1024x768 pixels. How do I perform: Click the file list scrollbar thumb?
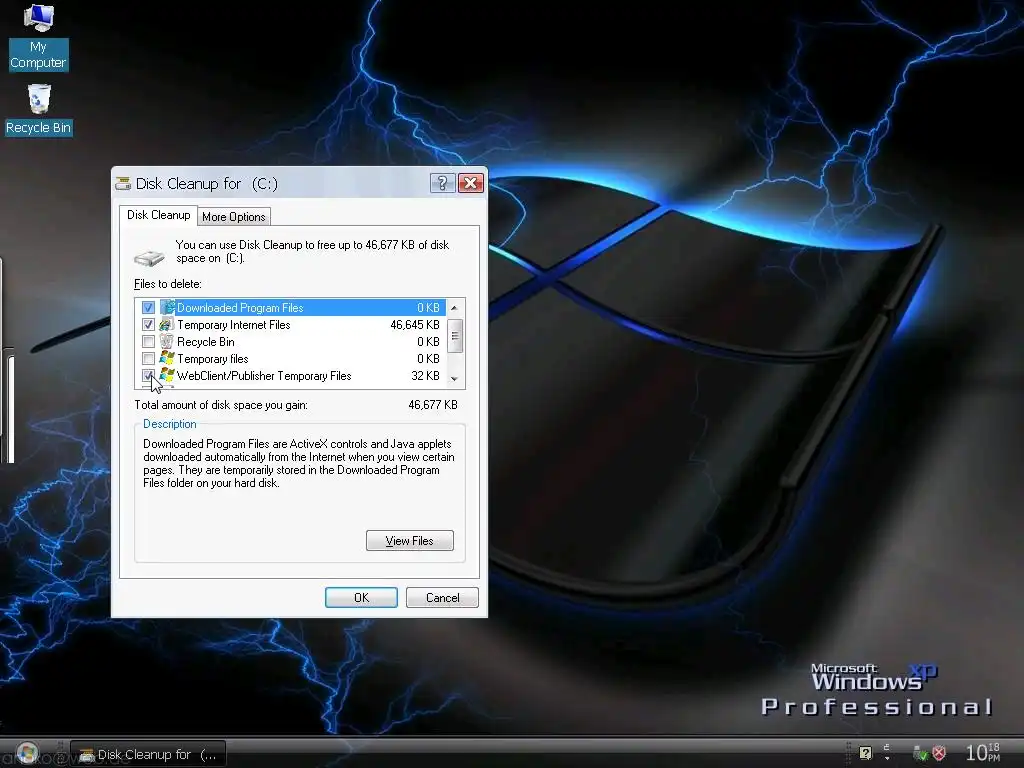[x=455, y=336]
